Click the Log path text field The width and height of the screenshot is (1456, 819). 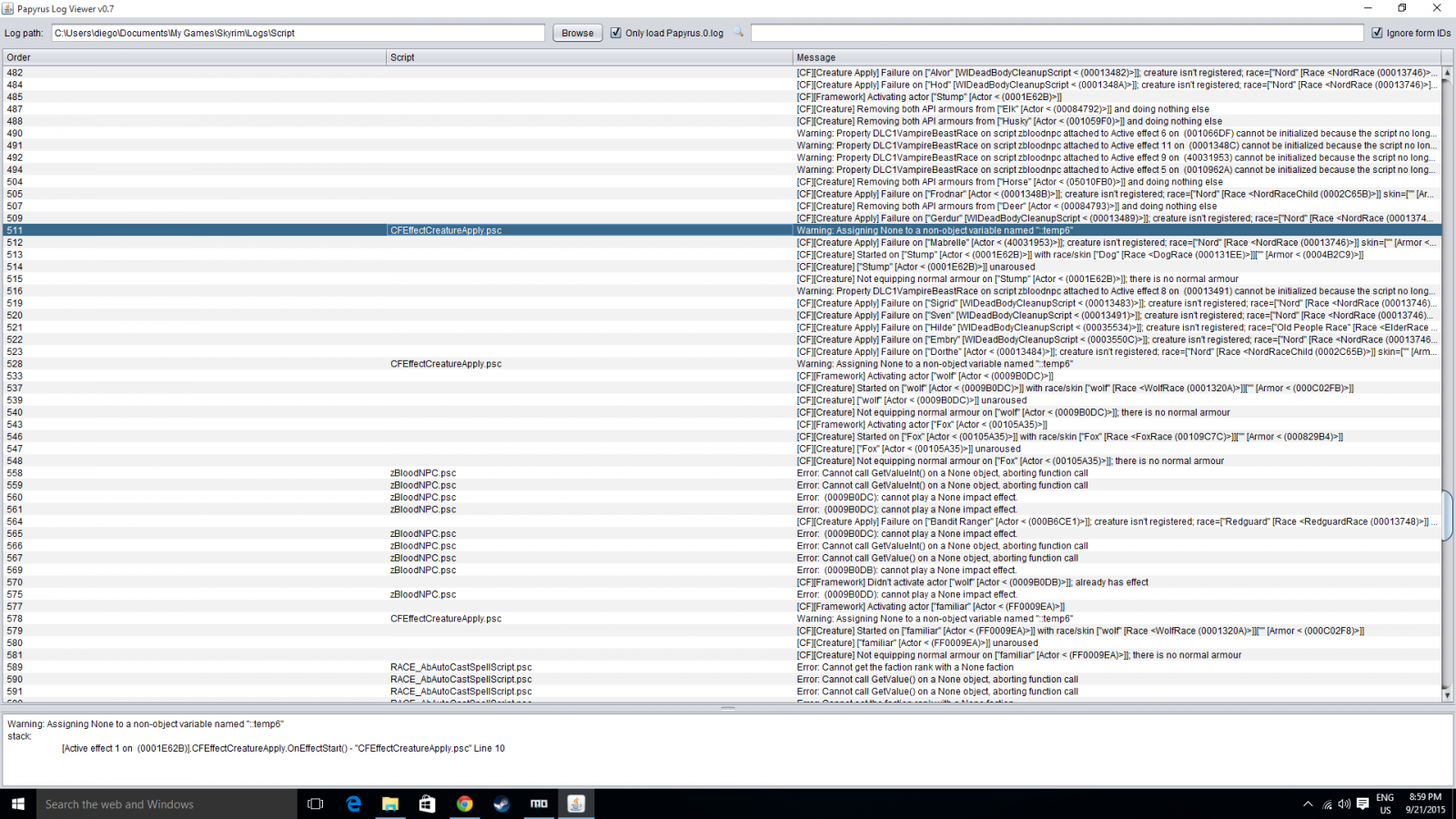pyautogui.click(x=298, y=33)
